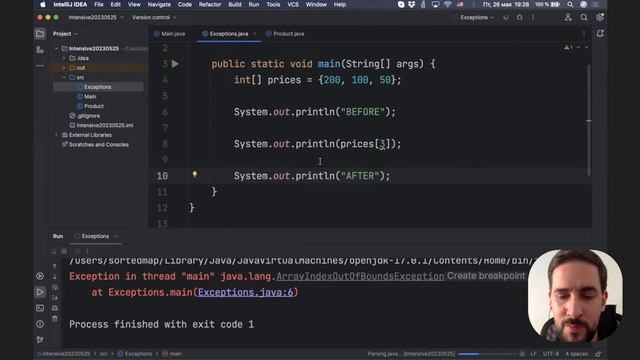Open the VCS menu
Image resolution: width=640 pixels, height=360 pixels.
tap(293, 4)
